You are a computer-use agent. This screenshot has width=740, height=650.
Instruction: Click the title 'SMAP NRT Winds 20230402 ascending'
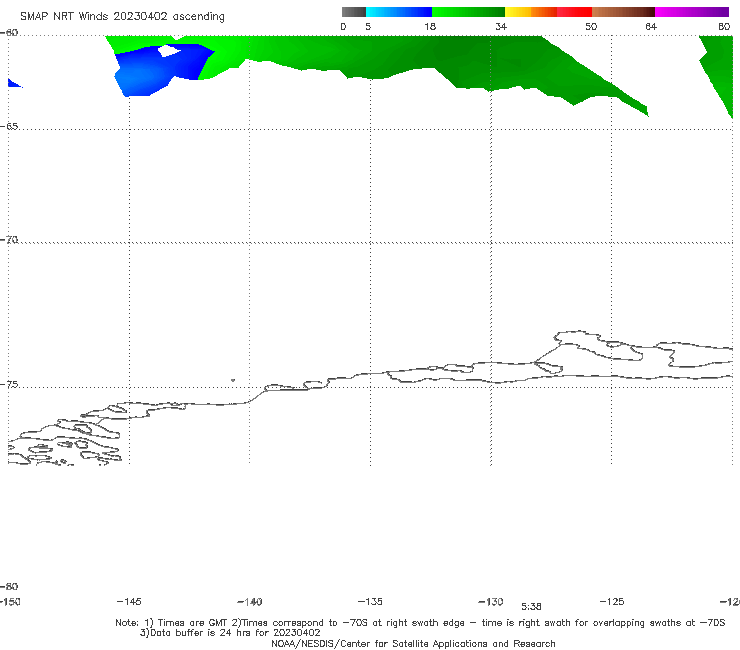pyautogui.click(x=122, y=17)
